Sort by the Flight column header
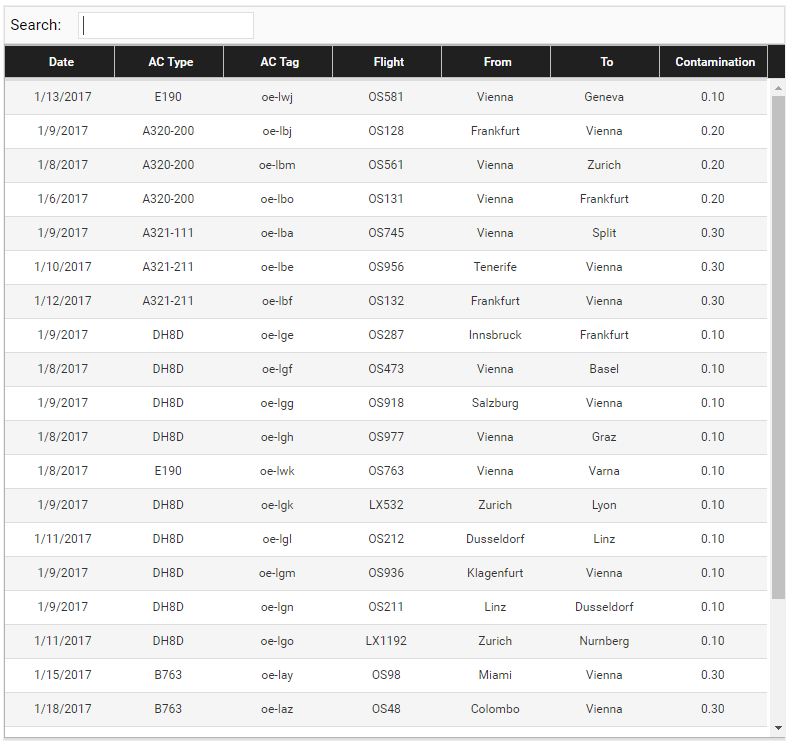 click(x=387, y=62)
